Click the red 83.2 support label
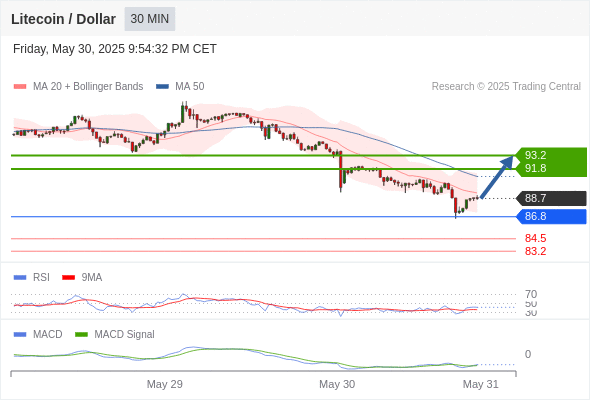Image resolution: width=590 pixels, height=400 pixels. pyautogui.click(x=535, y=251)
